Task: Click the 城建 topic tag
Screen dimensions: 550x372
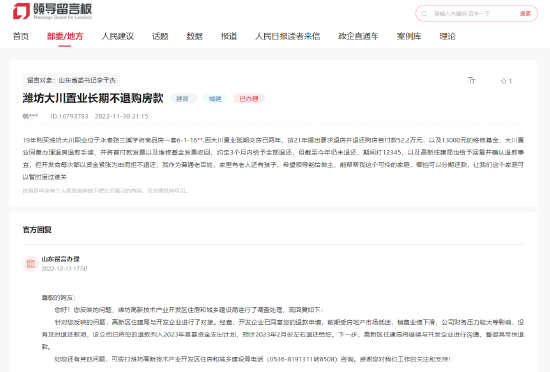Action: tap(215, 99)
